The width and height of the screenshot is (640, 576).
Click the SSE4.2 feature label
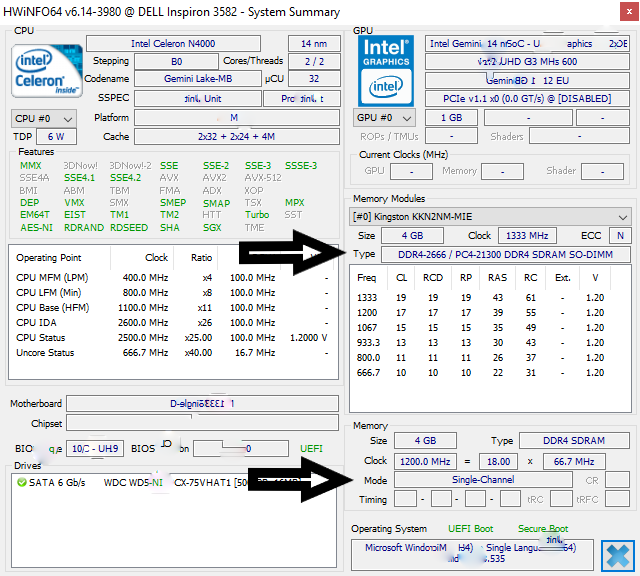tap(125, 178)
